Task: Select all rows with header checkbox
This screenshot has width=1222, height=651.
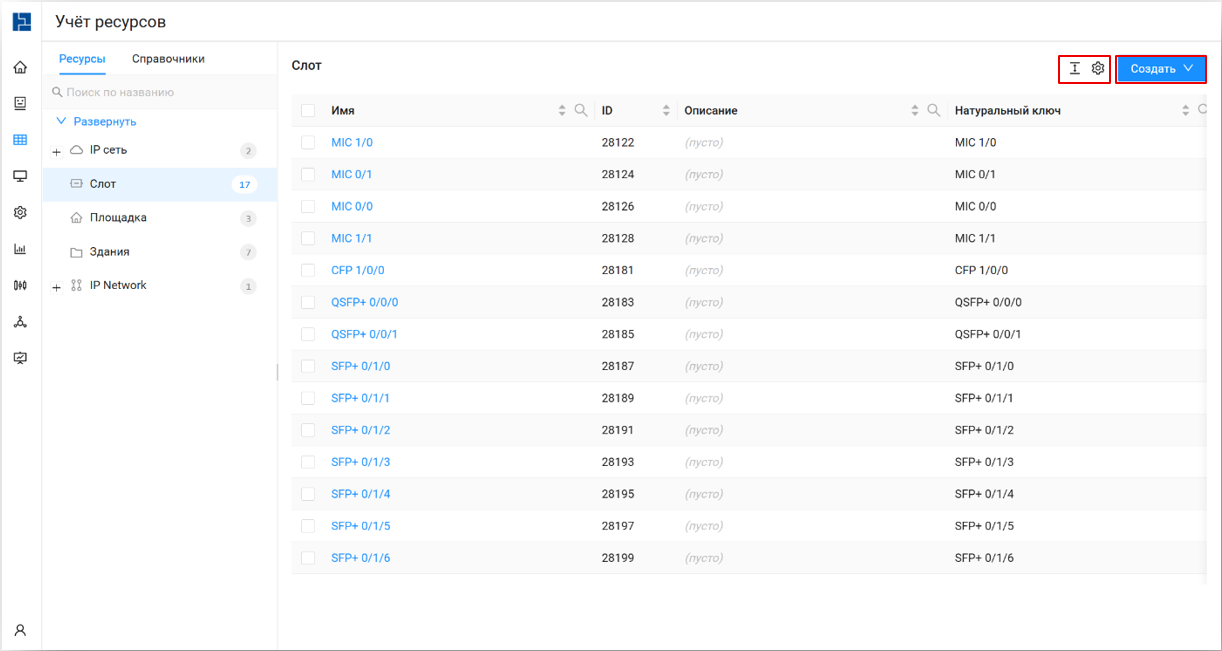Action: click(308, 111)
